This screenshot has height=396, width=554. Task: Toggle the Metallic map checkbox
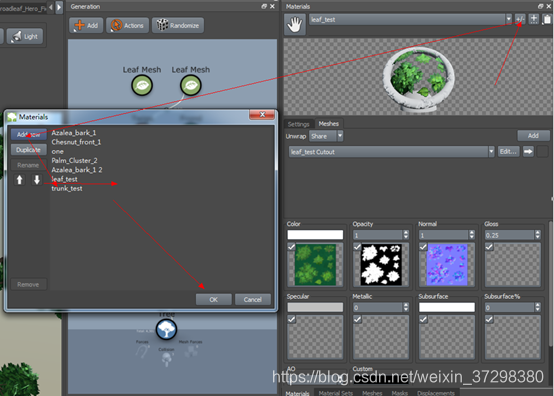click(x=357, y=319)
